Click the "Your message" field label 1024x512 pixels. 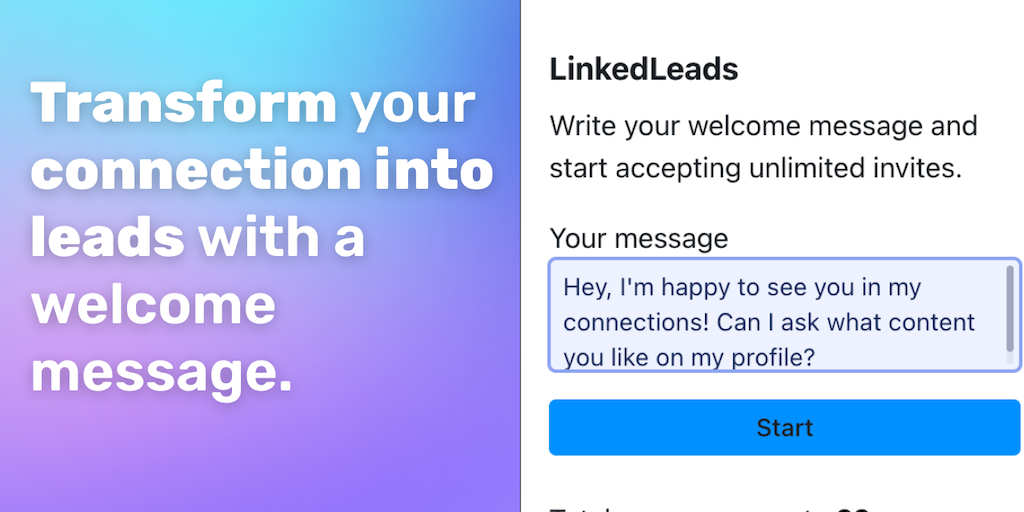pyautogui.click(x=639, y=239)
